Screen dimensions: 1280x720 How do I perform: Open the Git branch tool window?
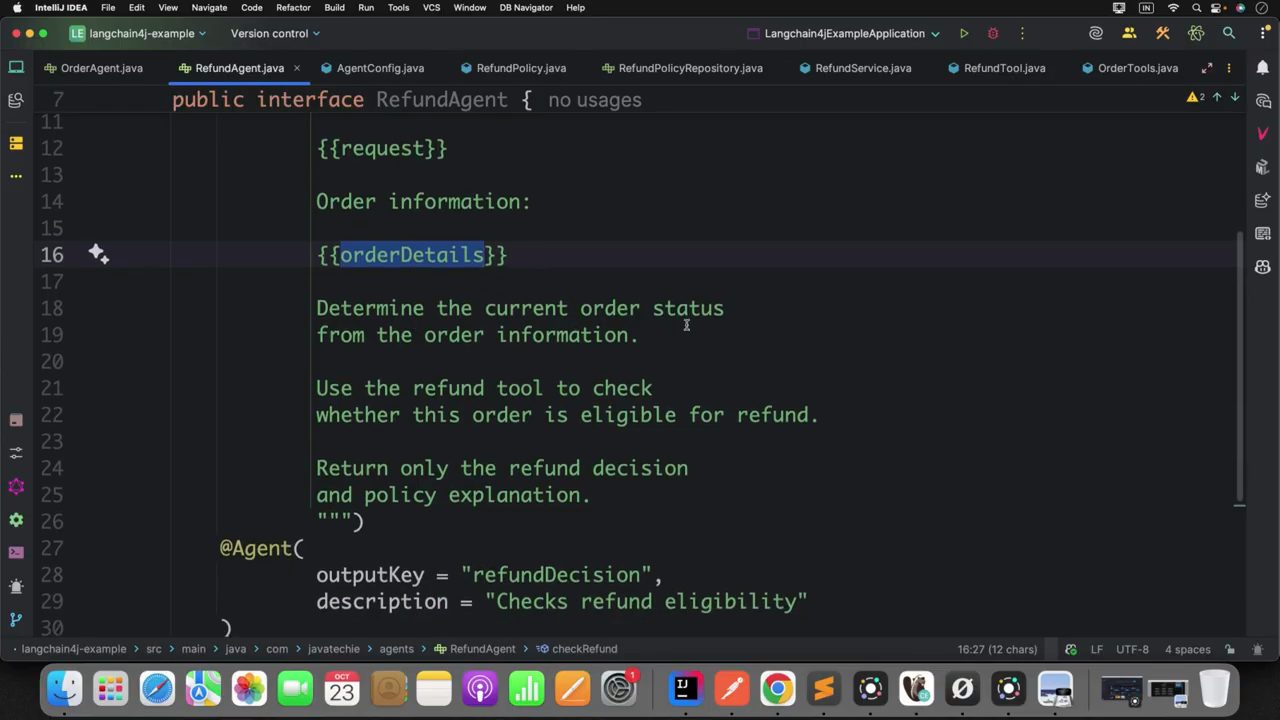point(16,620)
